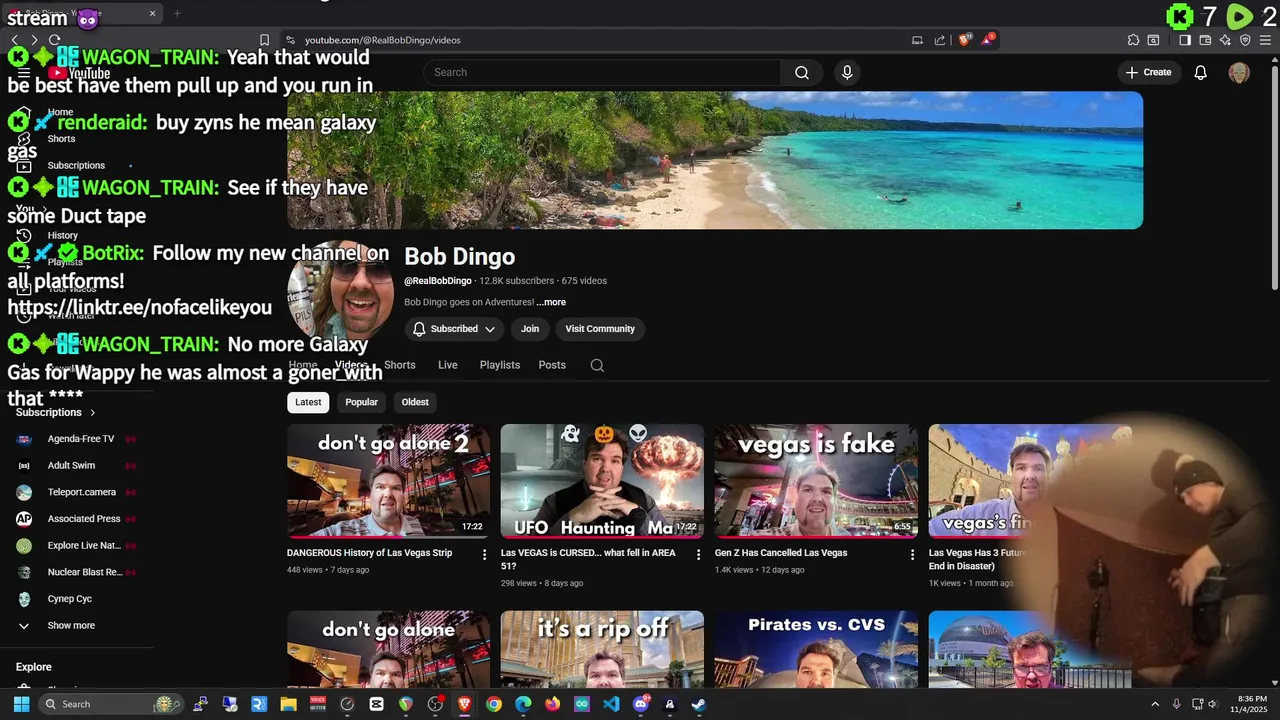
Task: Open Discord from the taskbar
Action: (x=641, y=704)
